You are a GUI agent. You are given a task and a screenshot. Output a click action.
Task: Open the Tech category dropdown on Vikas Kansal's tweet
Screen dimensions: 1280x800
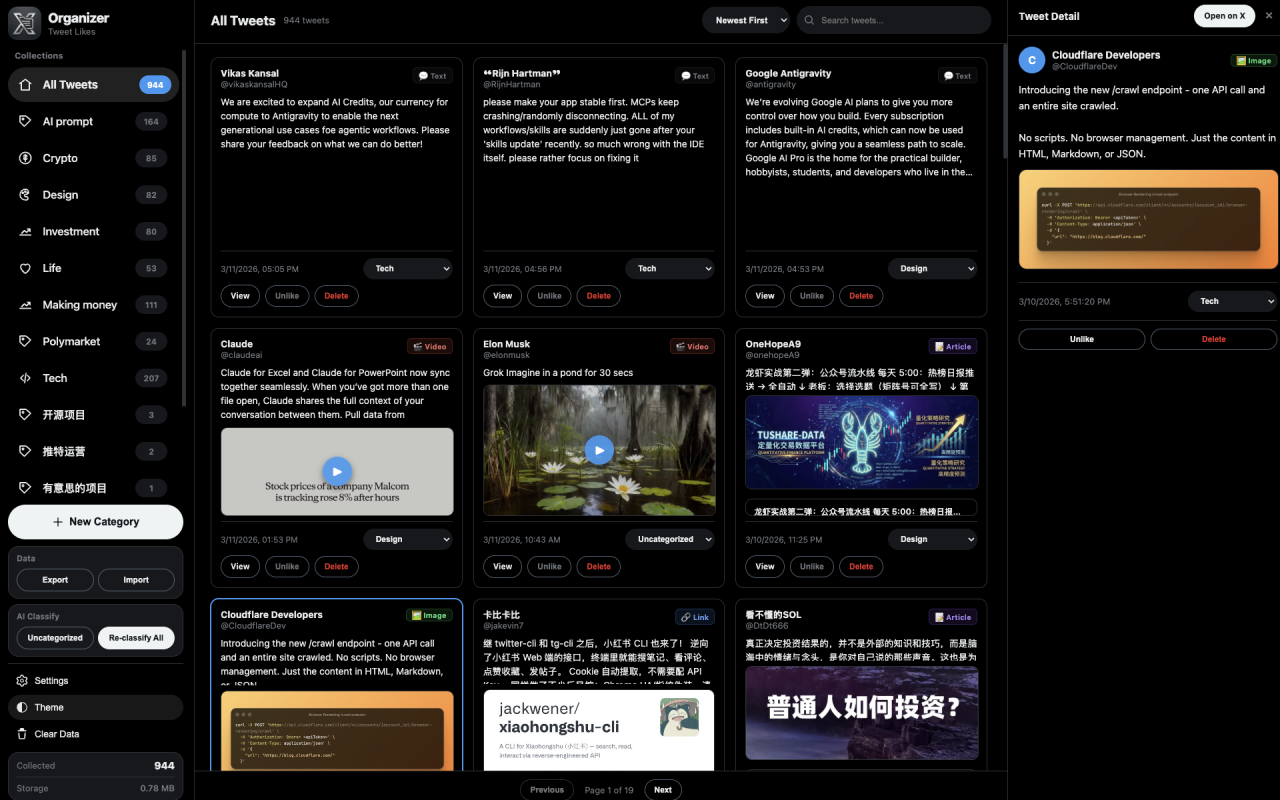point(408,269)
